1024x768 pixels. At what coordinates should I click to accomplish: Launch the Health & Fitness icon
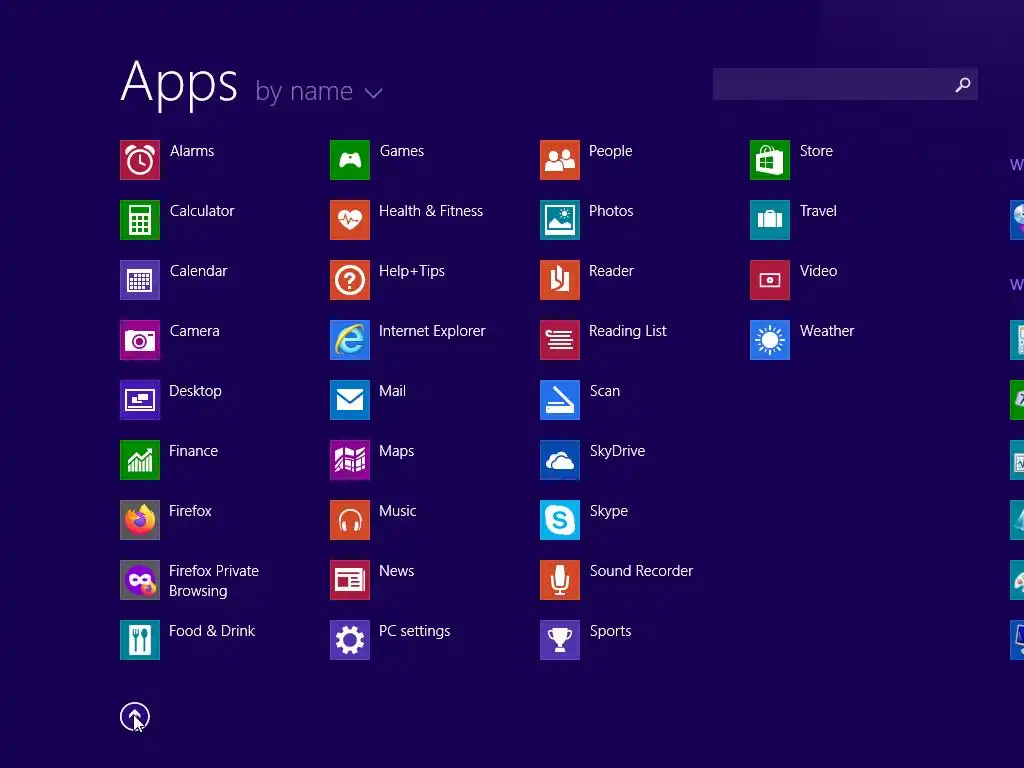(x=350, y=220)
